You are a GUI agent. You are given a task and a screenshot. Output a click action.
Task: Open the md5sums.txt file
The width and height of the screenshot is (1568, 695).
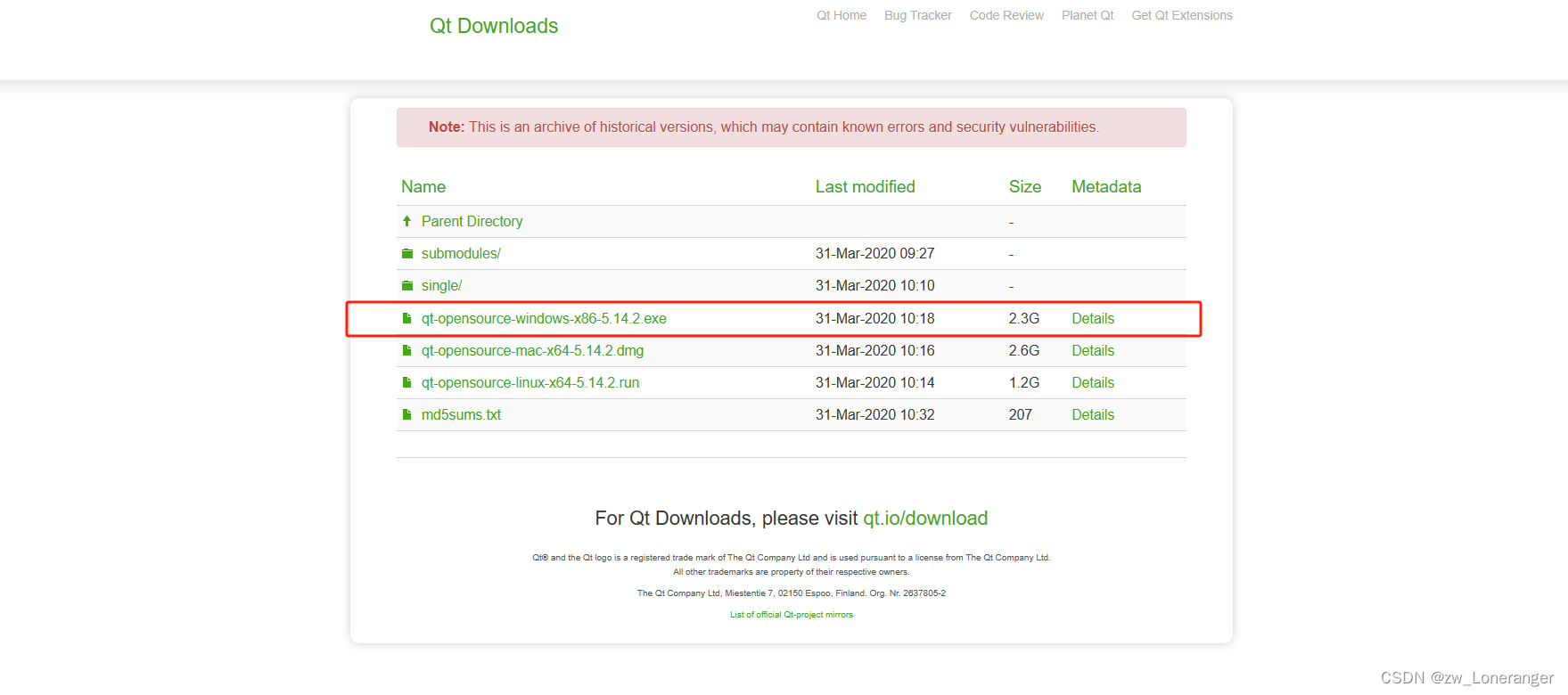(x=461, y=415)
